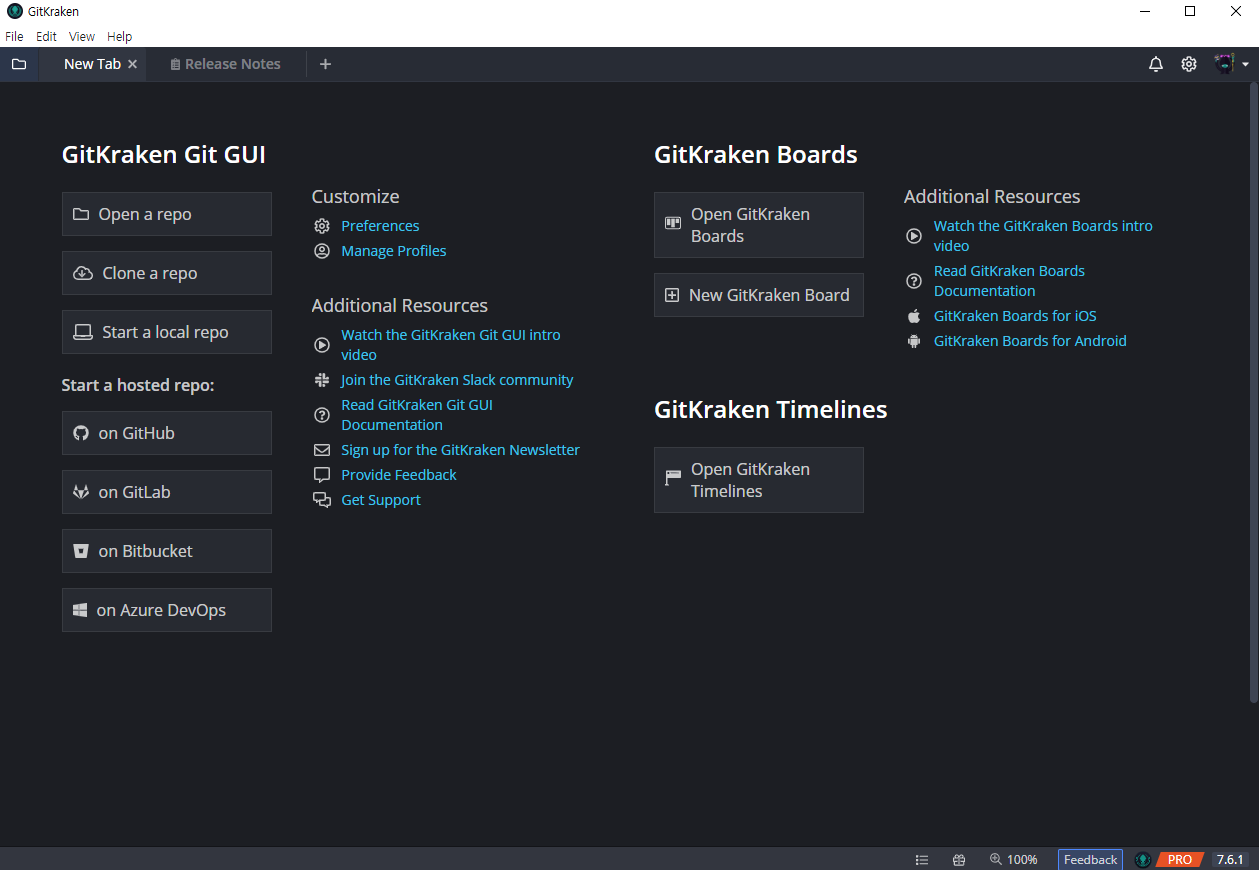Click Start a local repo button
This screenshot has height=870, width=1259.
click(x=167, y=332)
